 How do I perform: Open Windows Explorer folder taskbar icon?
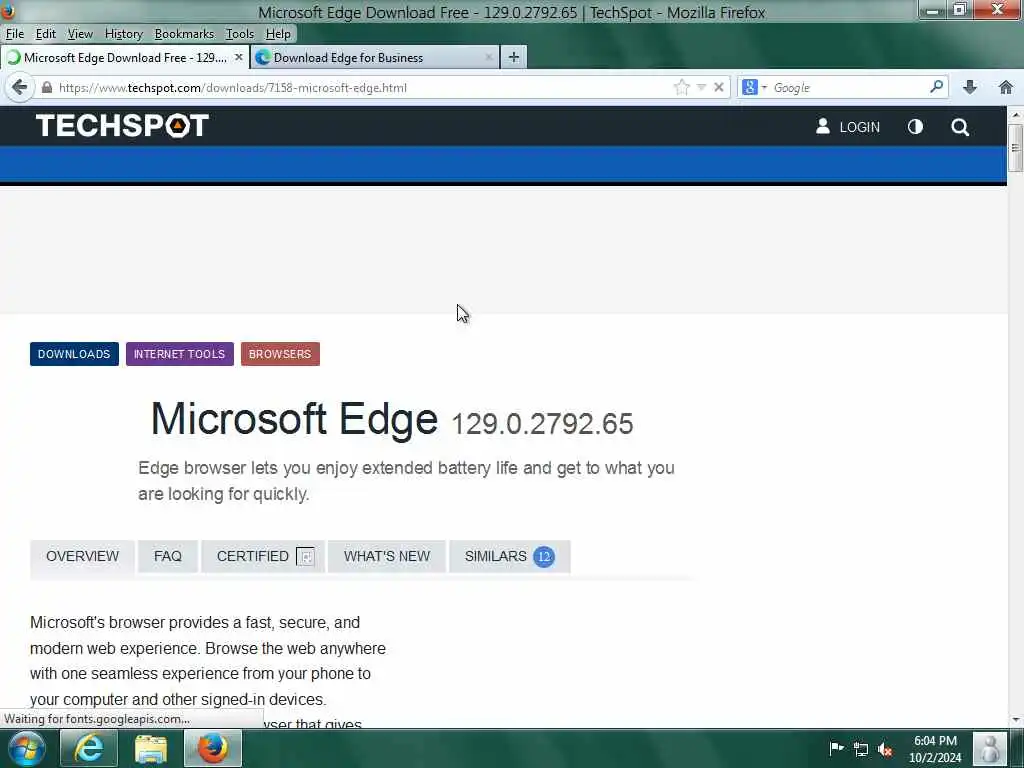click(x=151, y=748)
